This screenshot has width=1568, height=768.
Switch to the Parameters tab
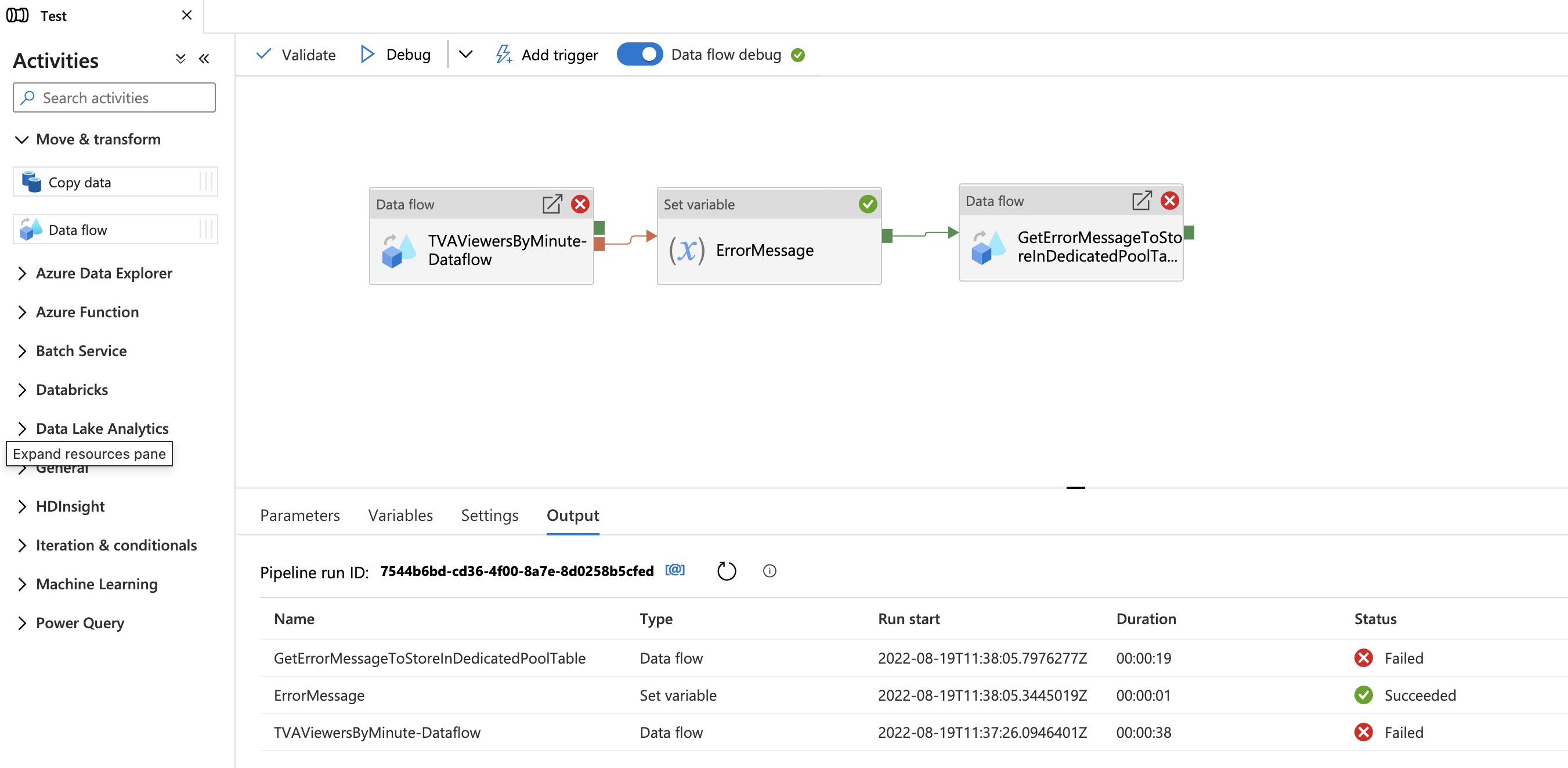click(x=300, y=516)
